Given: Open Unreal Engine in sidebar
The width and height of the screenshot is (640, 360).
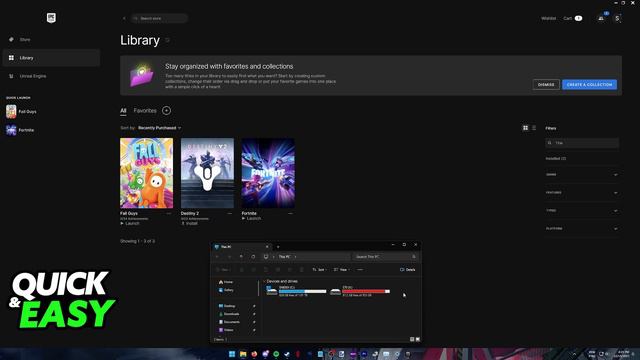Looking at the screenshot, I should (51, 76).
